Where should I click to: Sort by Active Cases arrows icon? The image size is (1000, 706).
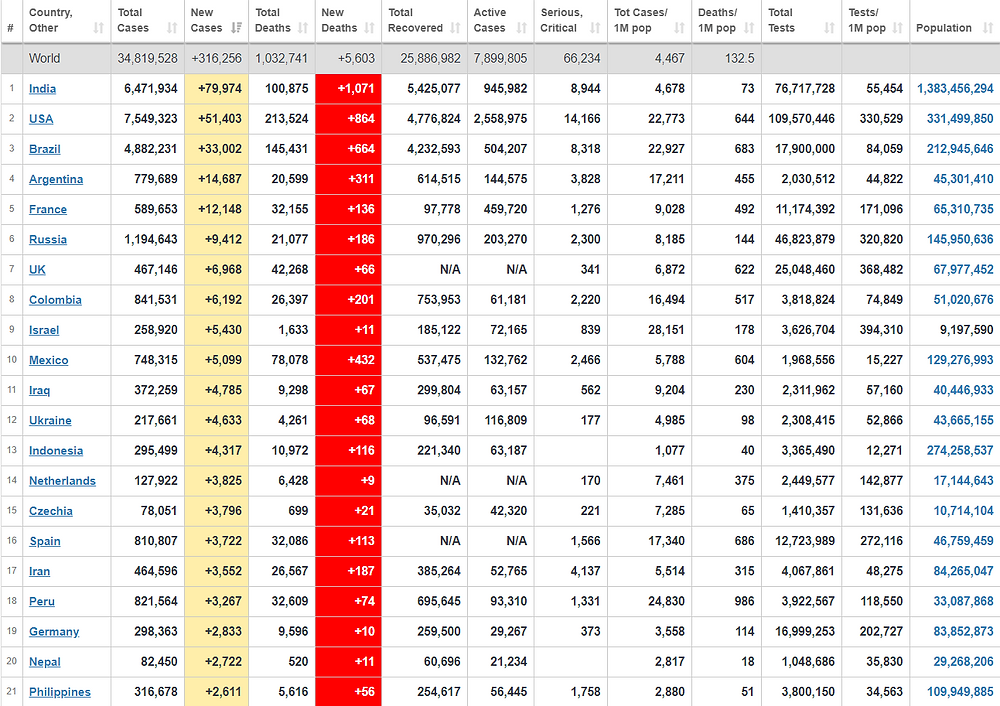(522, 28)
